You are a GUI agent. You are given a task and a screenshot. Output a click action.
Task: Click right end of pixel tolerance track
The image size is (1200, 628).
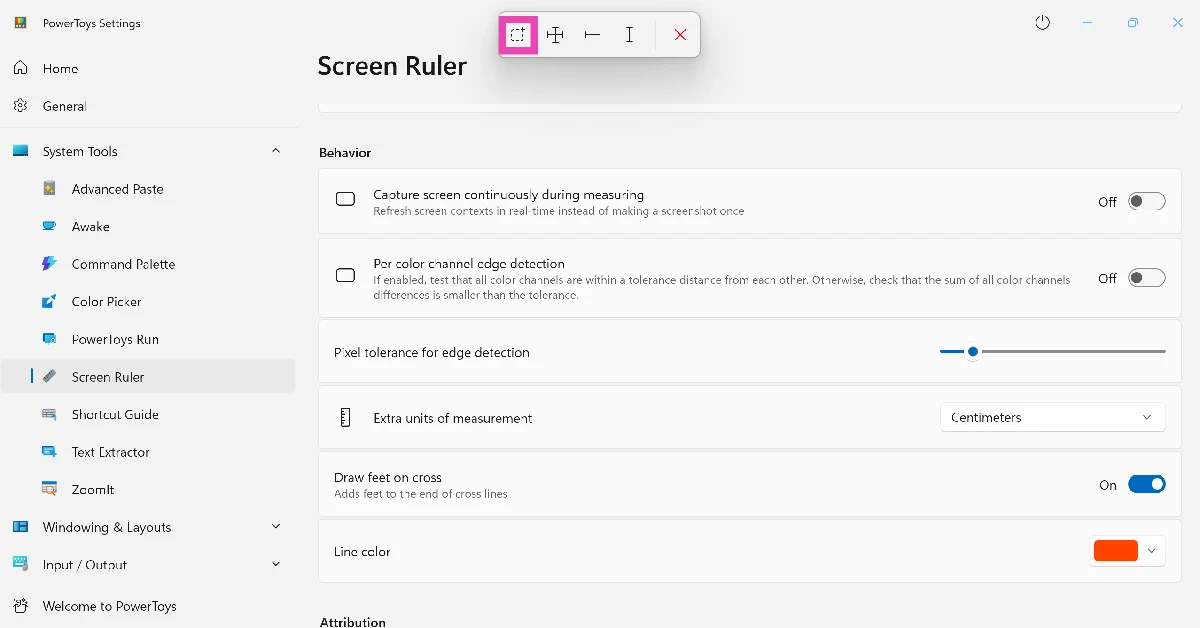1163,352
